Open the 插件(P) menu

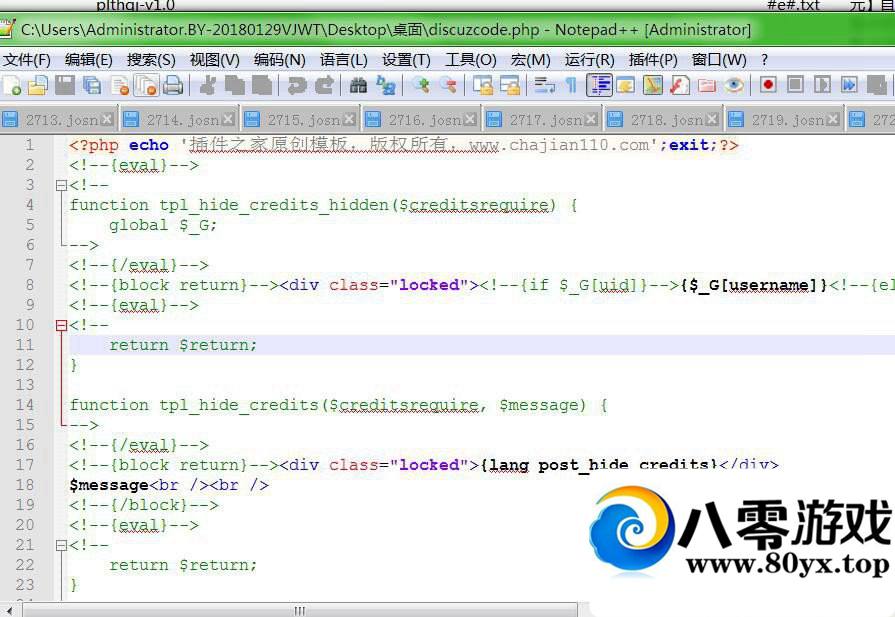pyautogui.click(x=653, y=60)
